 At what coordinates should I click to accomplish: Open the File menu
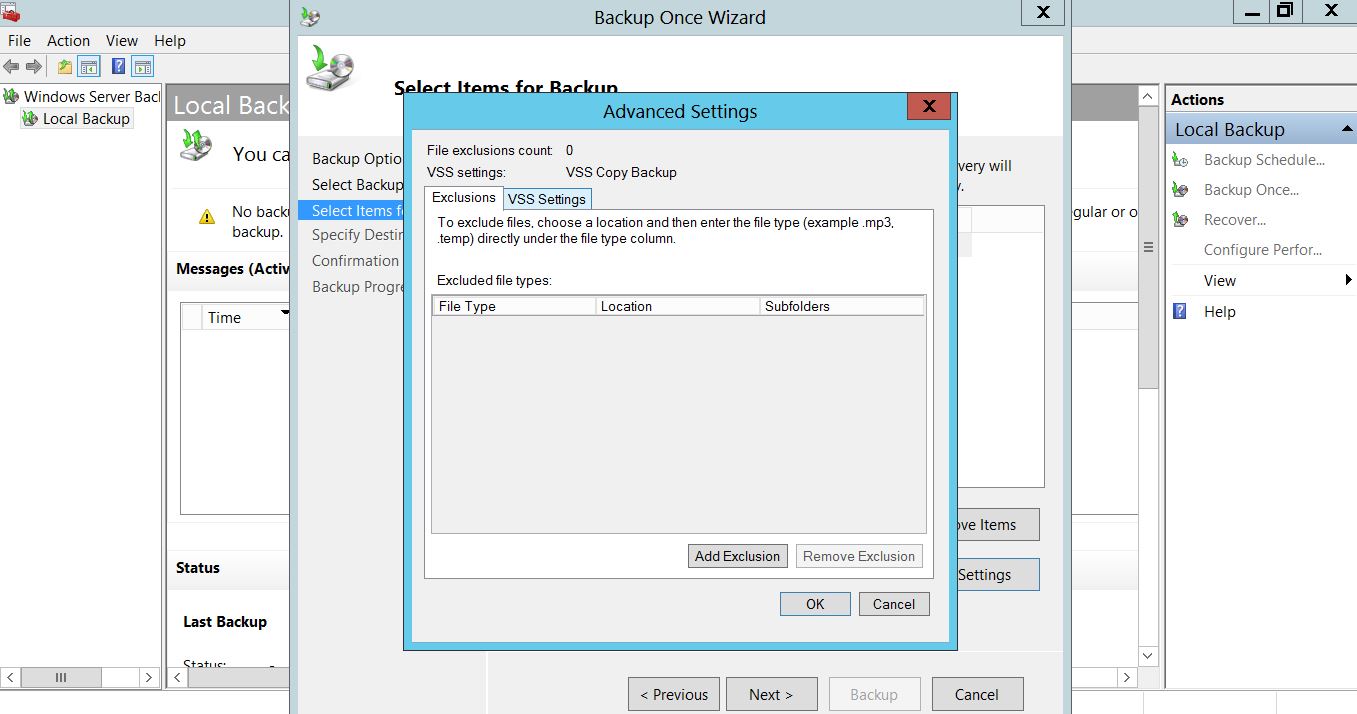click(19, 41)
